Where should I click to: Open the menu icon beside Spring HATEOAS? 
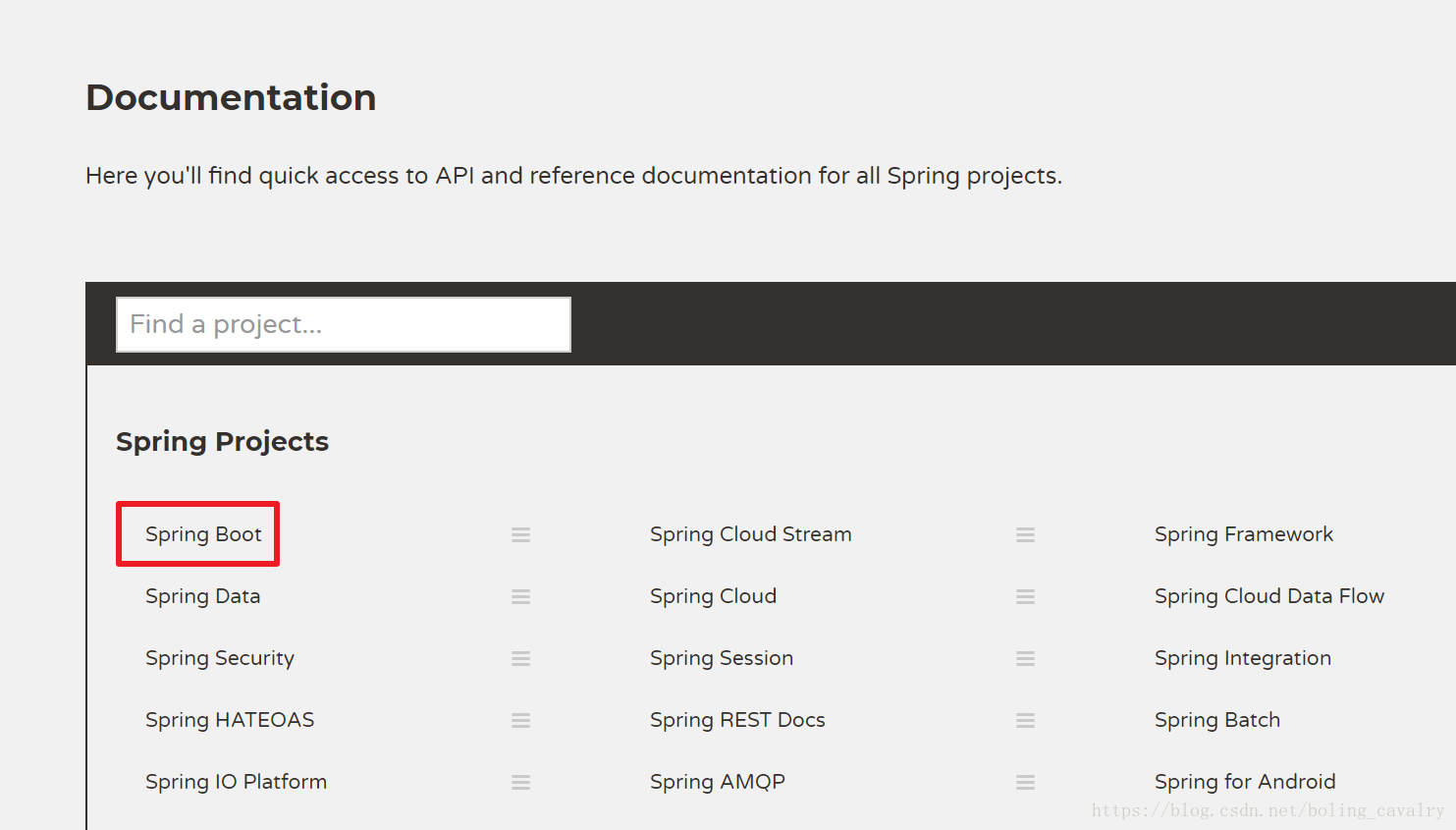coord(520,721)
